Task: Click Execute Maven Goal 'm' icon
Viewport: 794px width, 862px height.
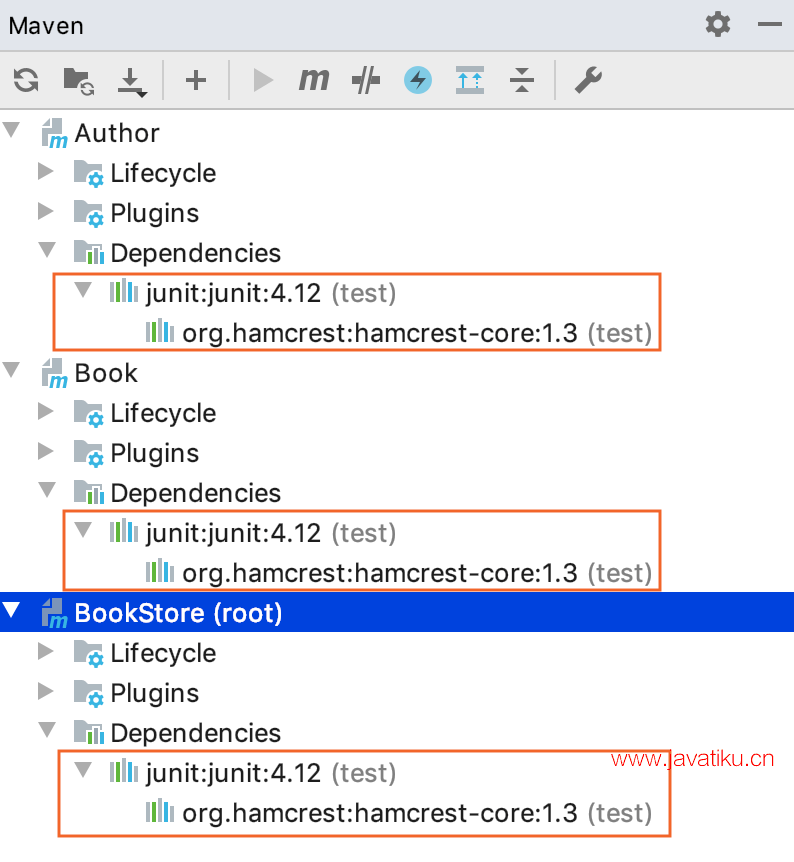Action: tap(314, 80)
